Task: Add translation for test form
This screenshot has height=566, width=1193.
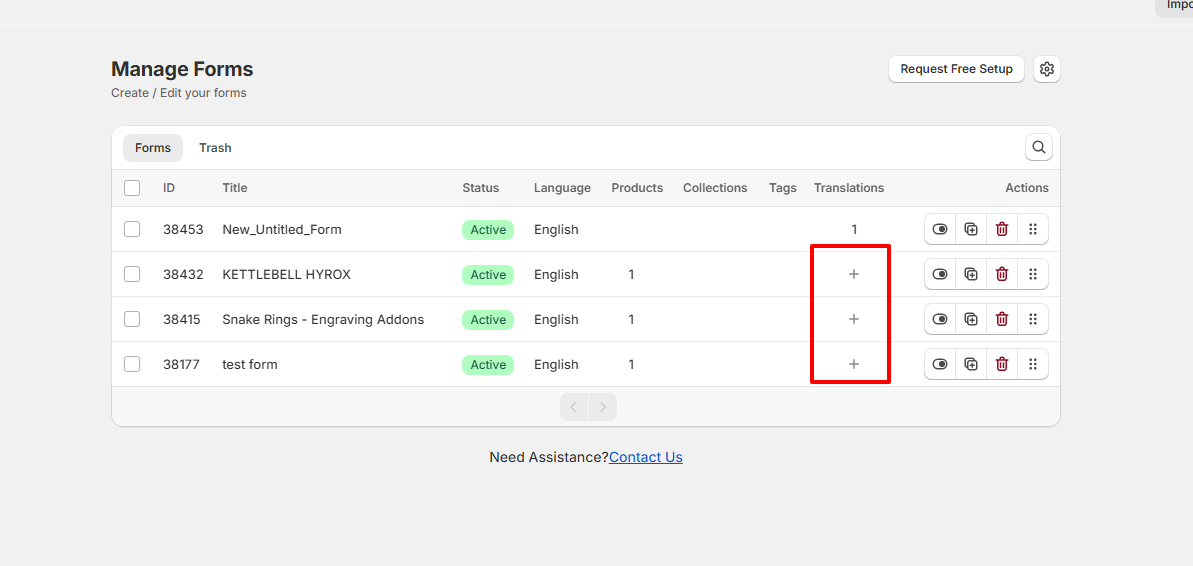Action: (853, 364)
